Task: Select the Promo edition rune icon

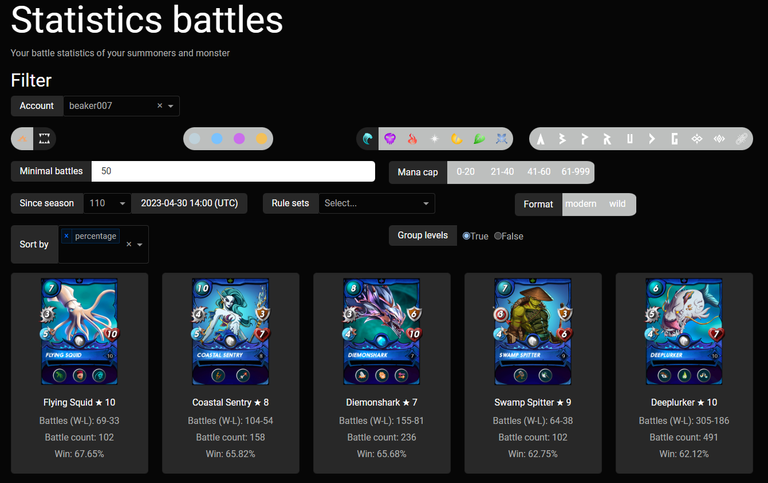Action: click(x=584, y=139)
